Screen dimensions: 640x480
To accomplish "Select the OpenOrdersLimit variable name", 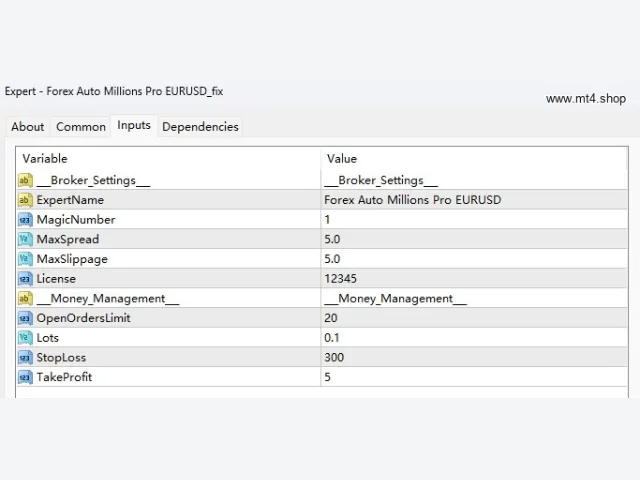I will click(x=84, y=318).
